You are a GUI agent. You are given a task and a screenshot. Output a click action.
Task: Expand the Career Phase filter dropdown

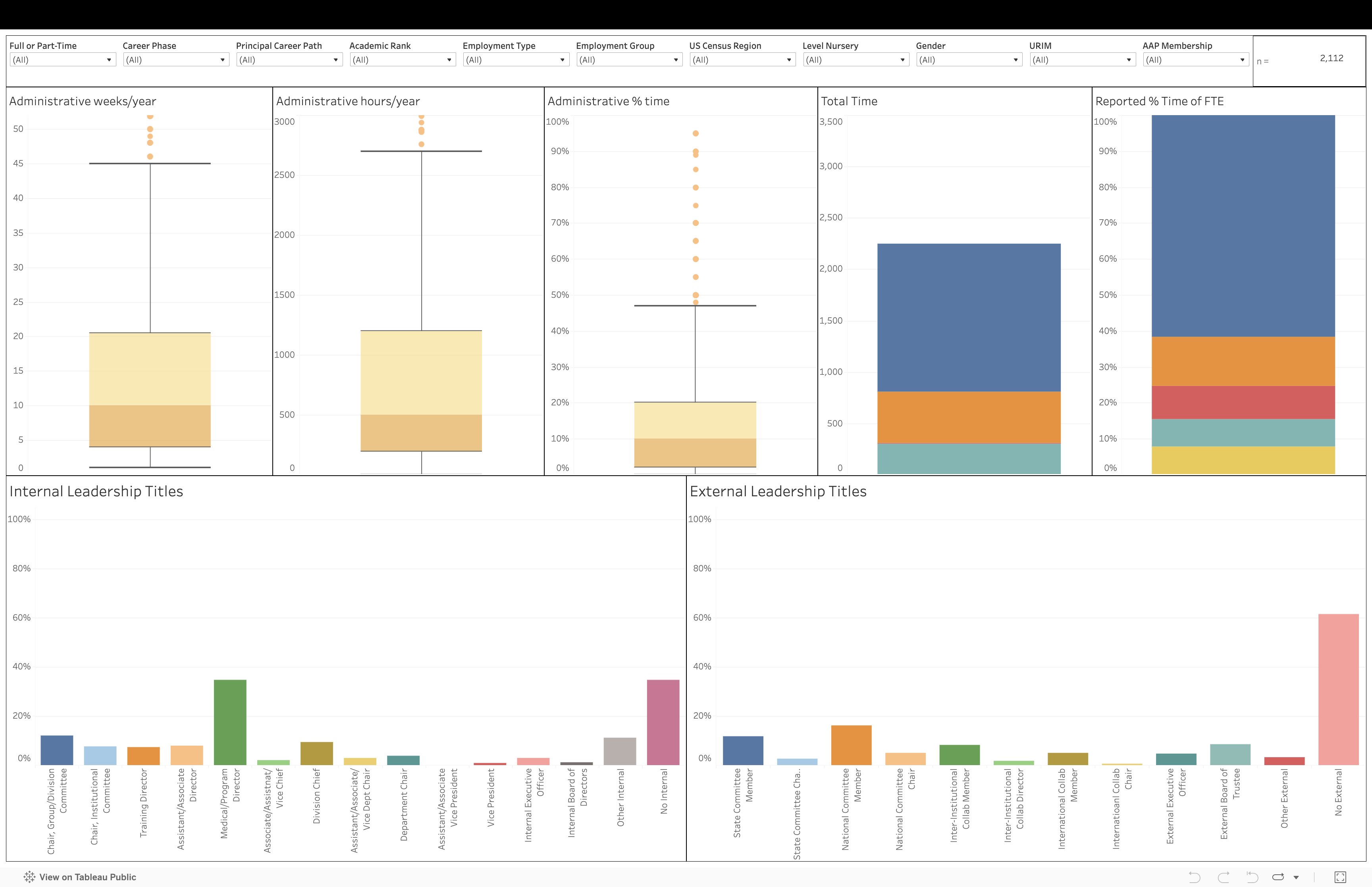coord(176,60)
